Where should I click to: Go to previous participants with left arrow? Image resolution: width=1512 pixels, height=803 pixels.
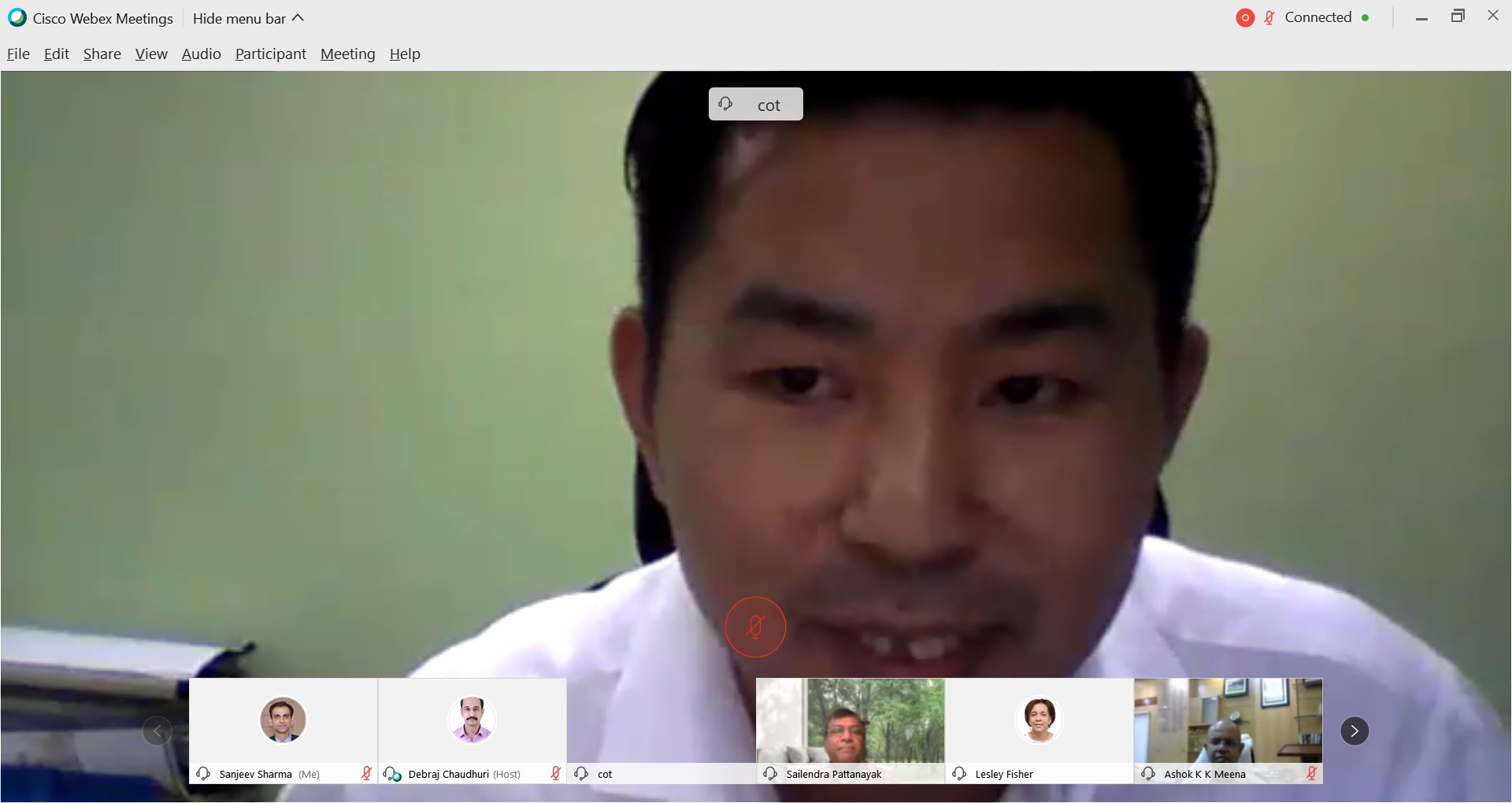tap(157, 731)
